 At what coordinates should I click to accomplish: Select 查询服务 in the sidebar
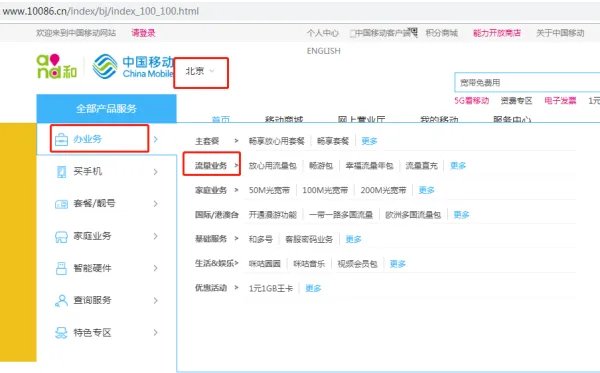tap(92, 300)
